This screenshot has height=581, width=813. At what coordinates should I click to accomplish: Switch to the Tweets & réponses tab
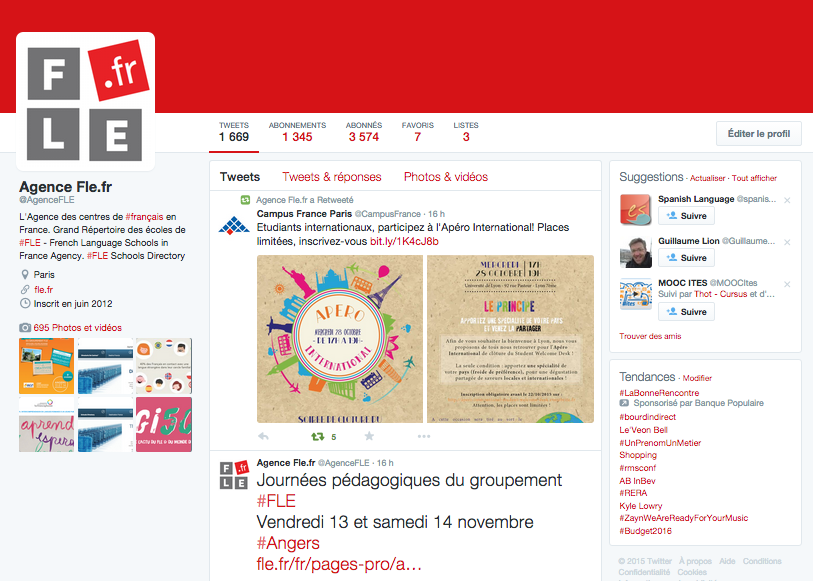pyautogui.click(x=332, y=177)
